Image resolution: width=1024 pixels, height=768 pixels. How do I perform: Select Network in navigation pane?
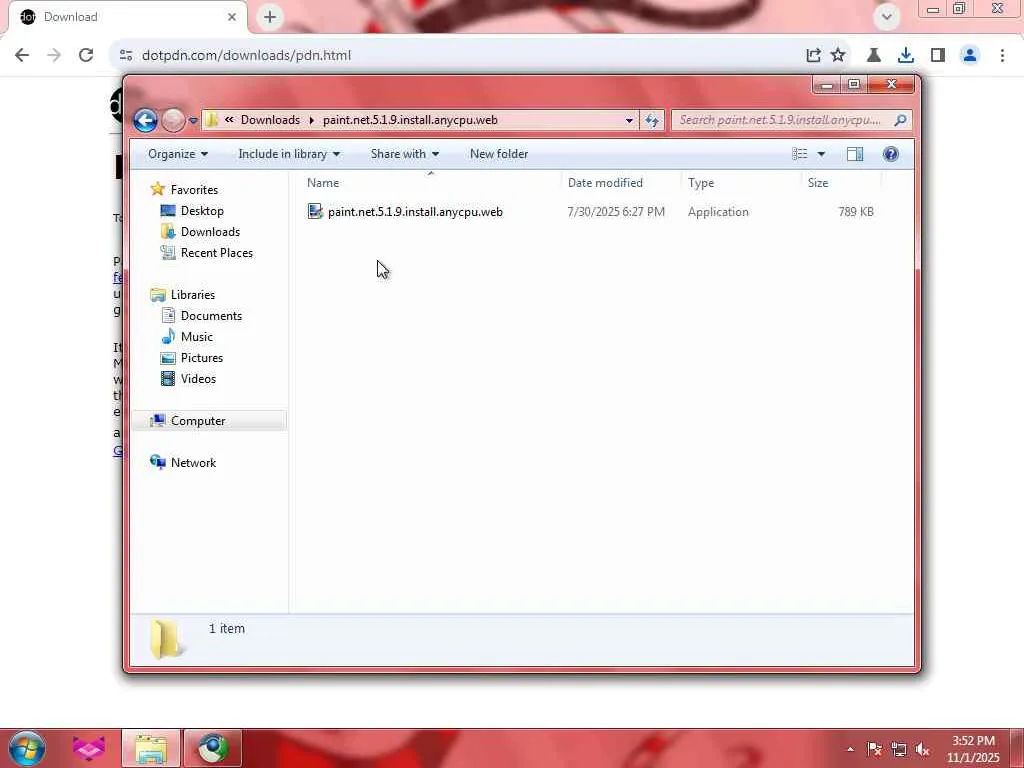pyautogui.click(x=193, y=462)
